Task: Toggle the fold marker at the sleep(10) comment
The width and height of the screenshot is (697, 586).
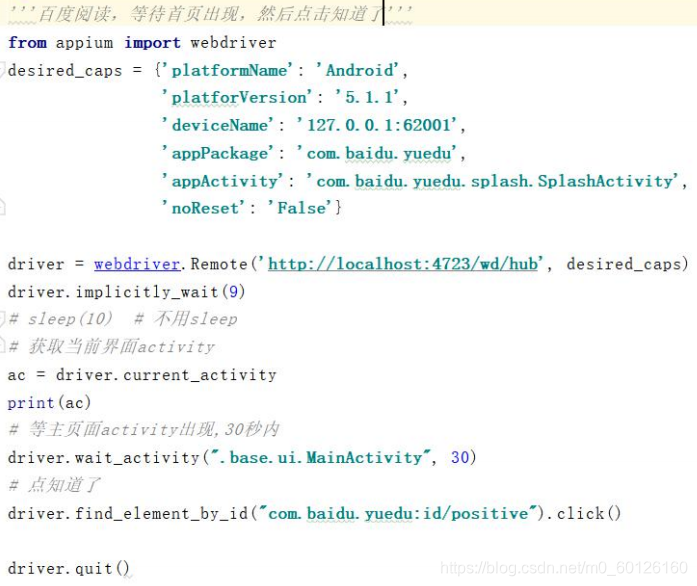Action: 2,319
